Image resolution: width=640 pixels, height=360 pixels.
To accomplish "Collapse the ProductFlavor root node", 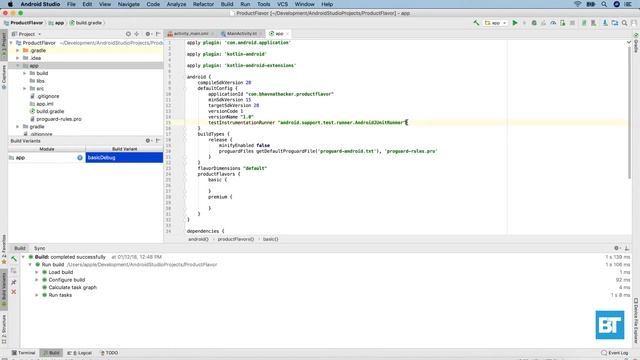I will (x=11, y=43).
